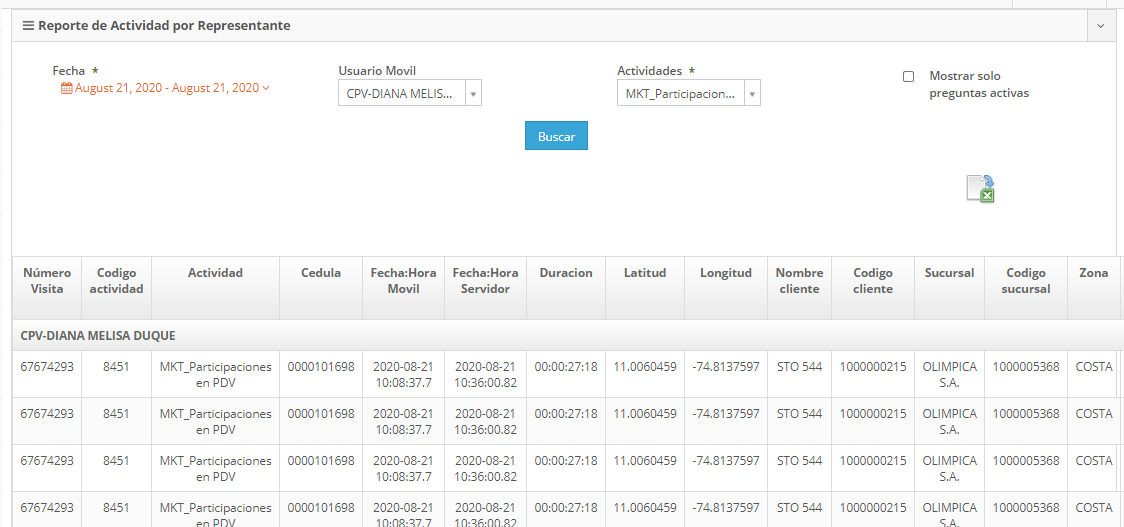Image resolution: width=1124 pixels, height=527 pixels.
Task: Click the Buscar button
Action: [x=556, y=136]
